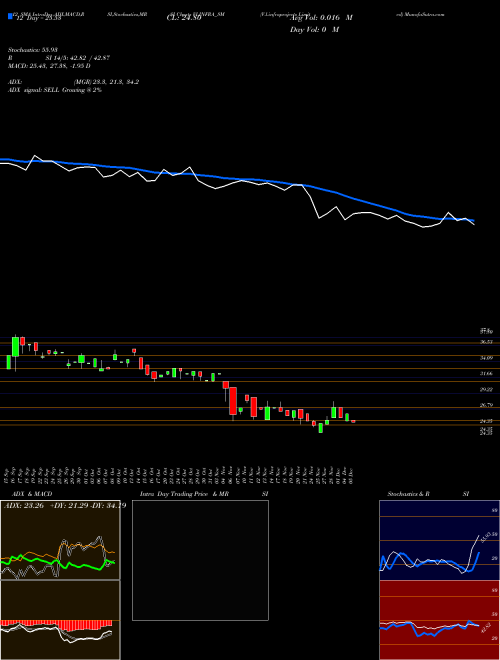Click the 'ADX: 23.26 +DY: 21.29 -DY: 34.19' header
Image resolution: width=500 pixels, height=660 pixels.
point(65,506)
